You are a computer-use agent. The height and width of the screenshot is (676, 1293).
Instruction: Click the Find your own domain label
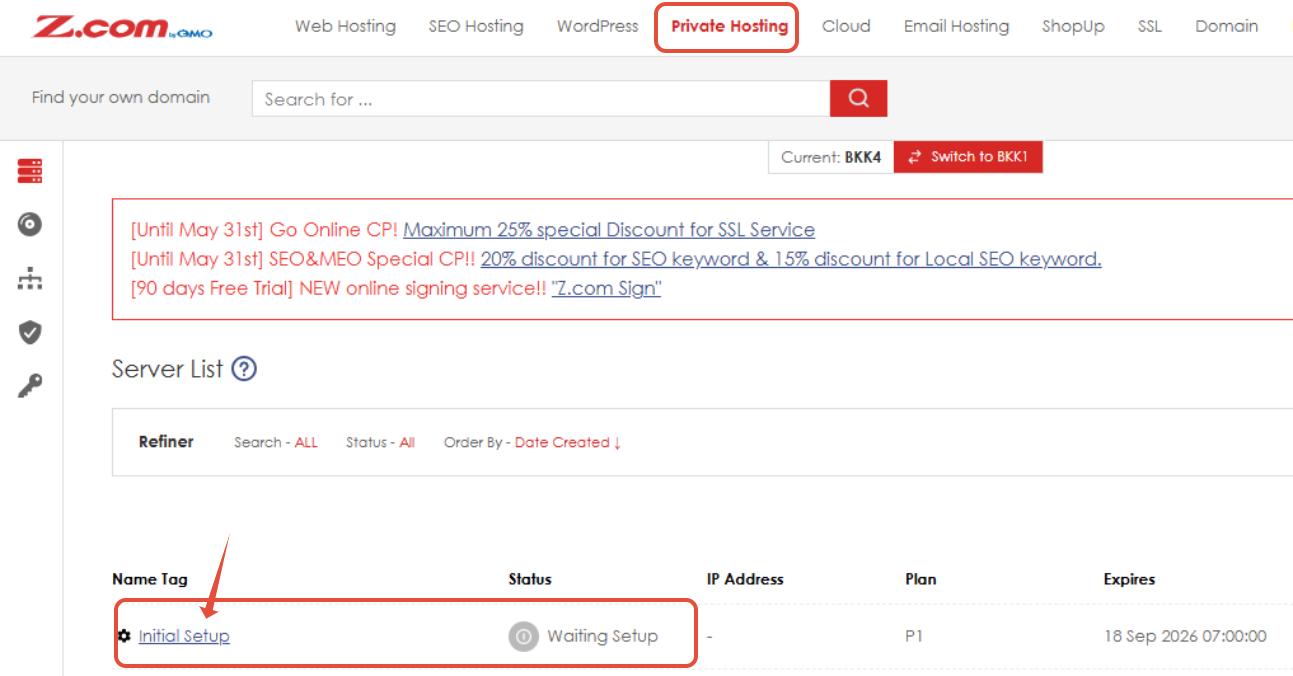click(121, 97)
